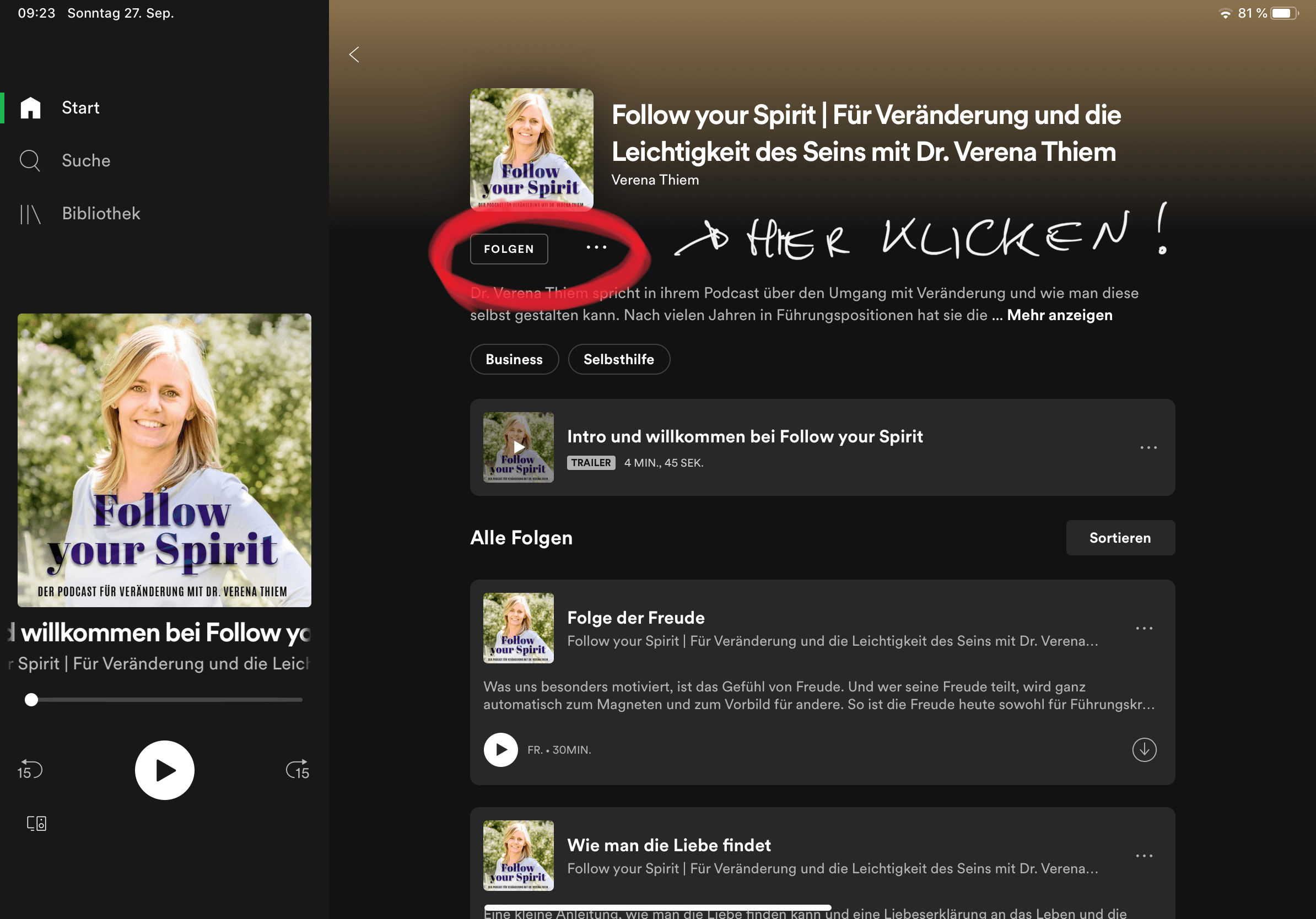The image size is (1316, 919).
Task: Go back using the back arrow
Action: 354,55
